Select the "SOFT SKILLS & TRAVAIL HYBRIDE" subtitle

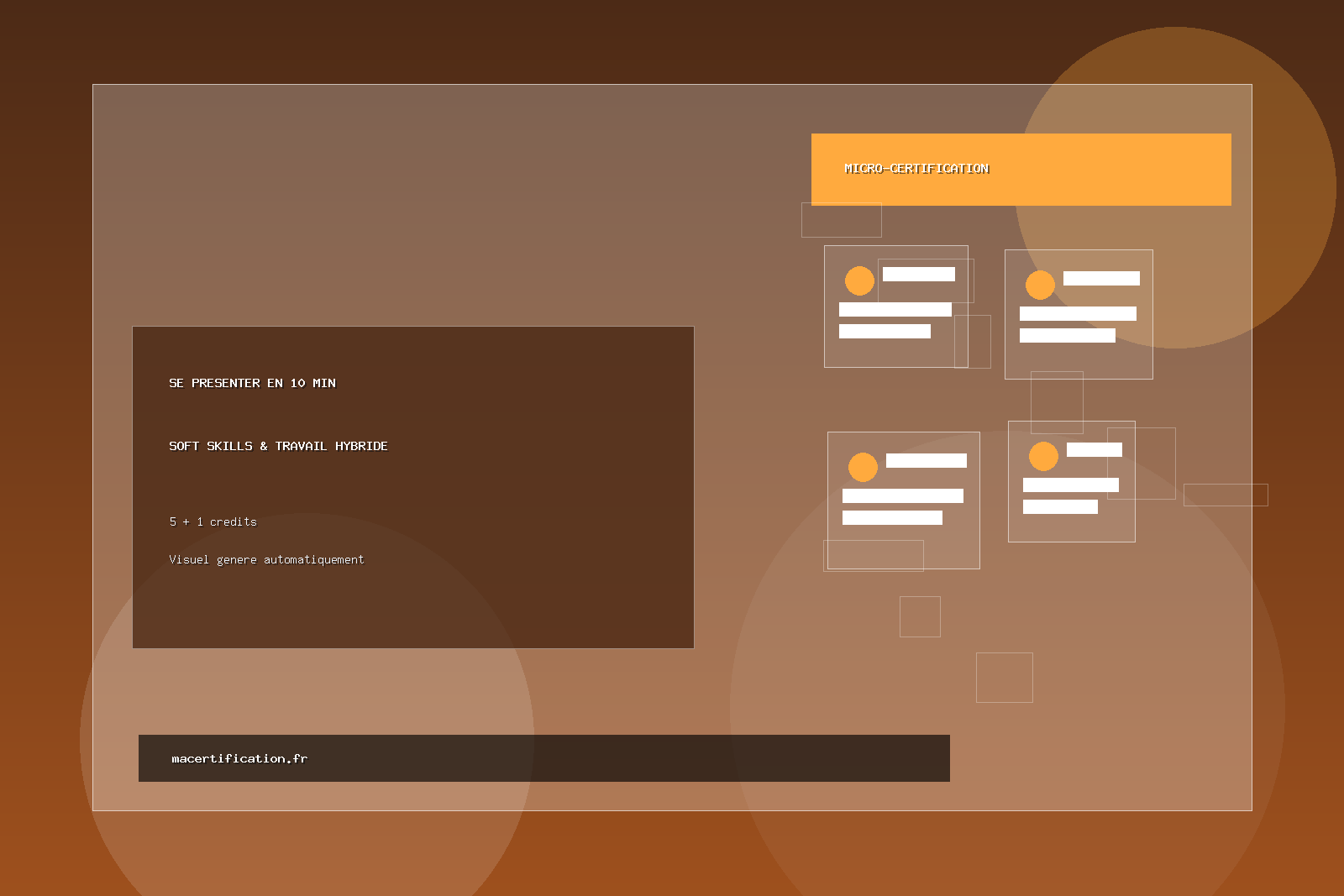[278, 446]
